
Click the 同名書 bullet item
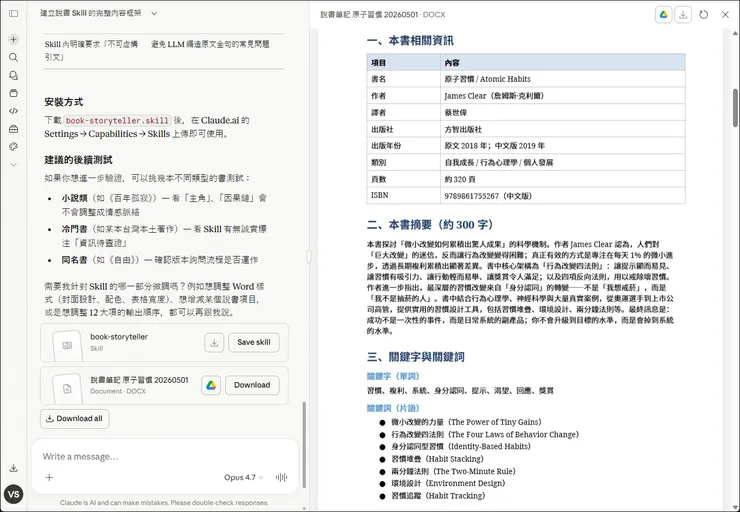(160, 260)
